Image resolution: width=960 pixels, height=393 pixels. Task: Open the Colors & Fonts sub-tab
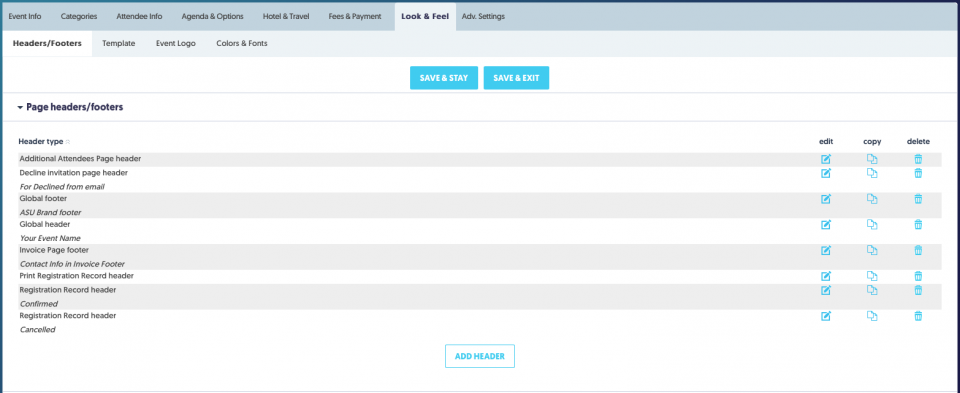click(x=242, y=43)
